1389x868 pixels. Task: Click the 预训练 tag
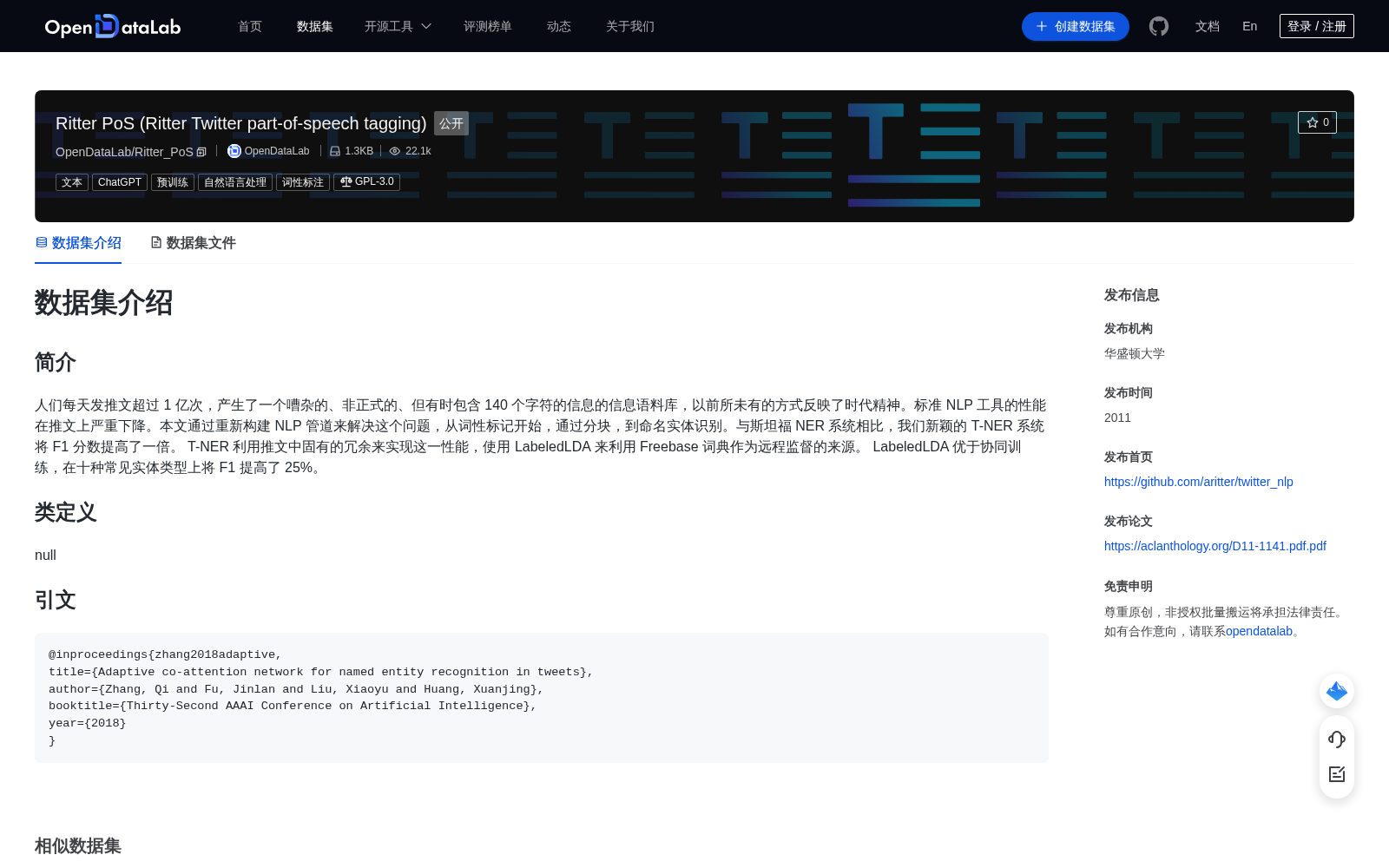click(x=173, y=182)
